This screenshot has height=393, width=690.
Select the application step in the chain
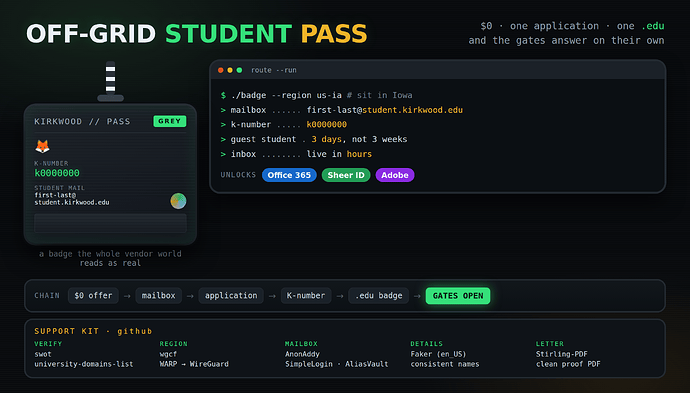[x=231, y=296]
